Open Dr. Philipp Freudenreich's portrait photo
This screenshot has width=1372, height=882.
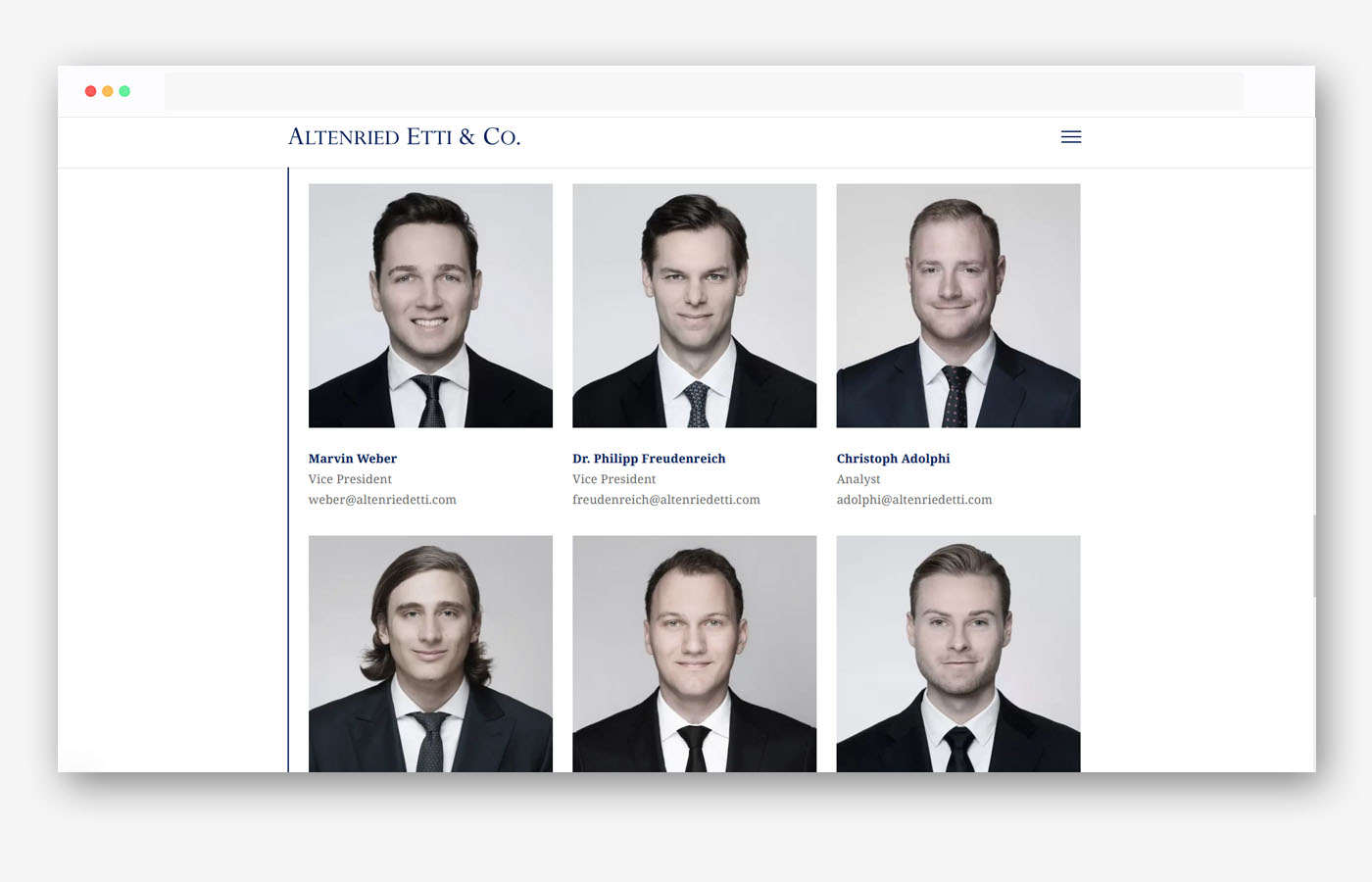694,306
